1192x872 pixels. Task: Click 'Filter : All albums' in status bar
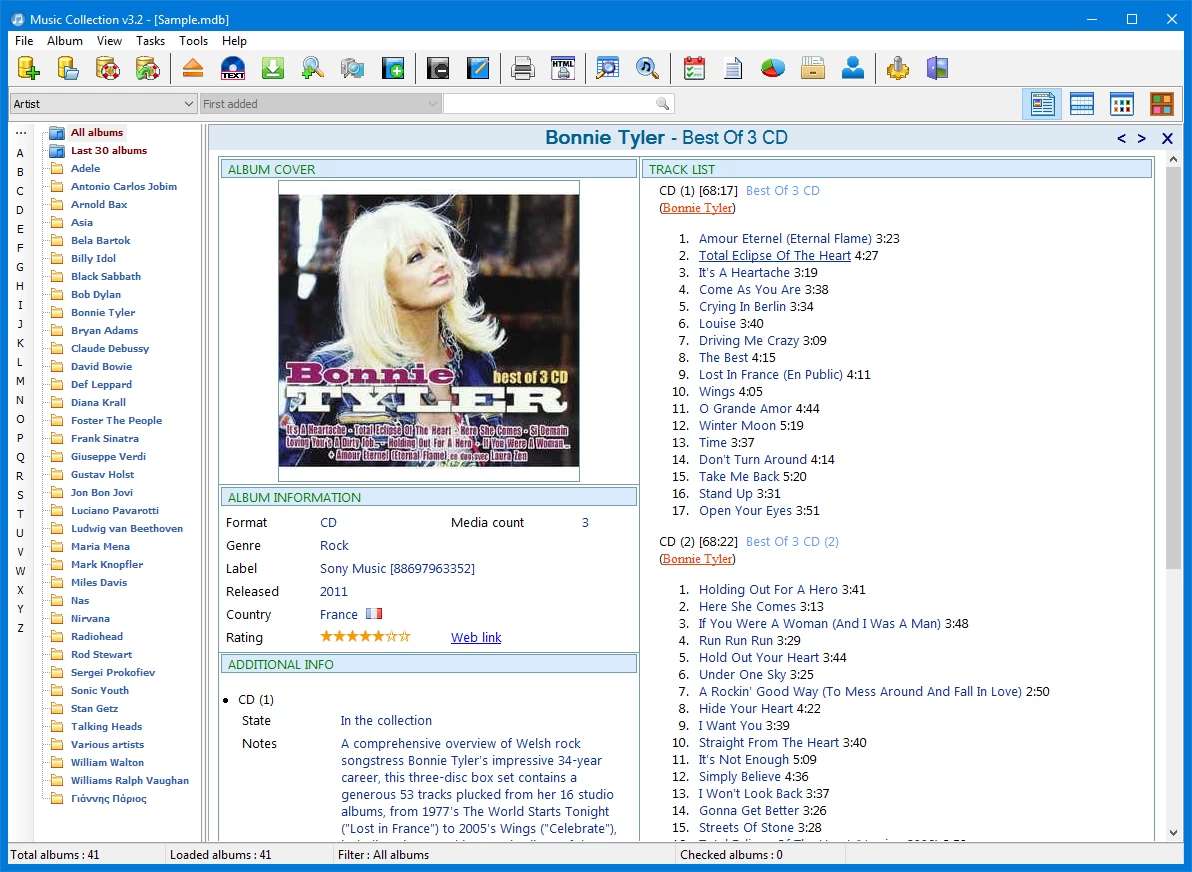coord(384,855)
